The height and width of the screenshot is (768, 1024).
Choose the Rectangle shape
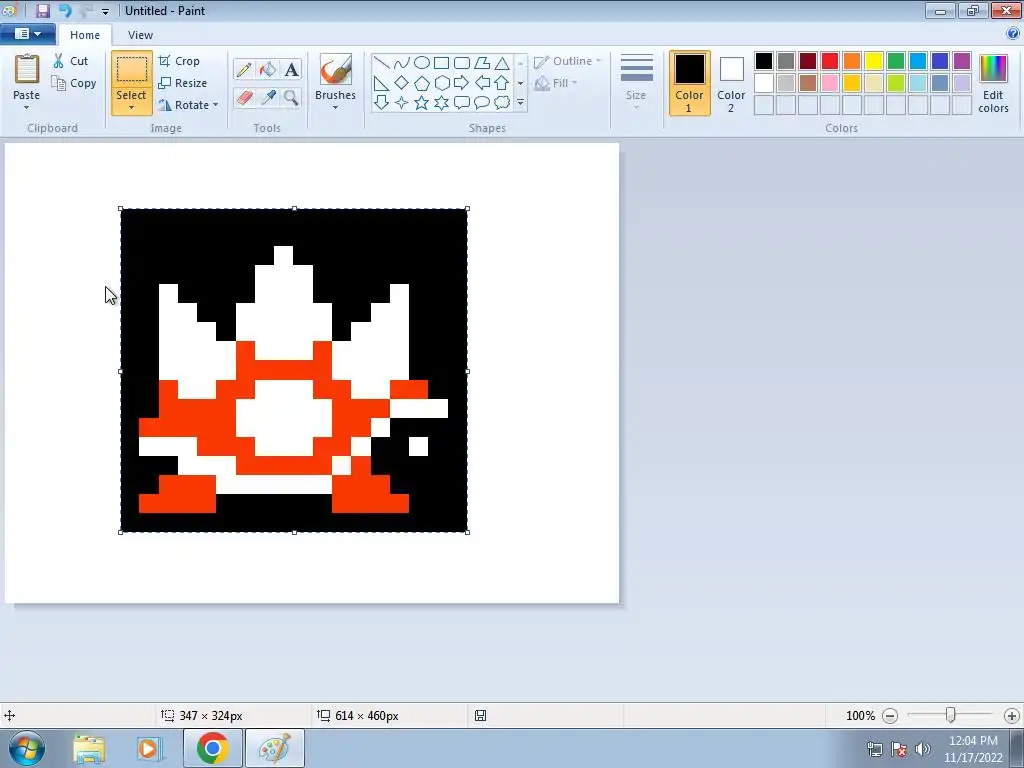[441, 63]
